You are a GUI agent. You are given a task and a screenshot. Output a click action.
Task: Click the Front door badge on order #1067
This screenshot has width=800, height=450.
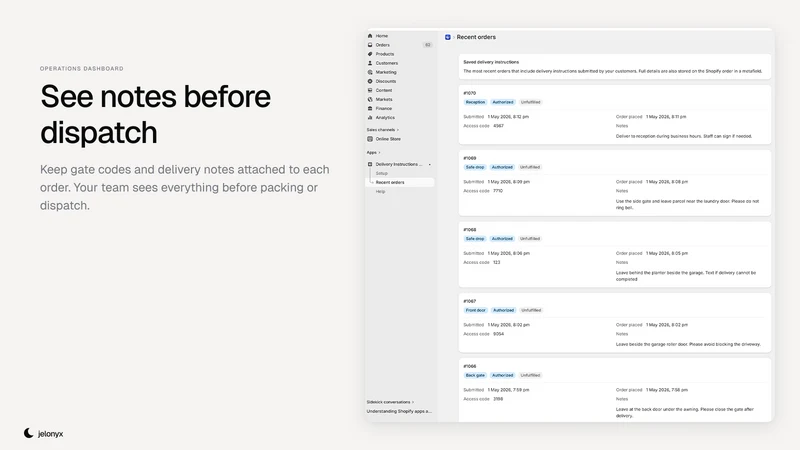[x=476, y=310]
